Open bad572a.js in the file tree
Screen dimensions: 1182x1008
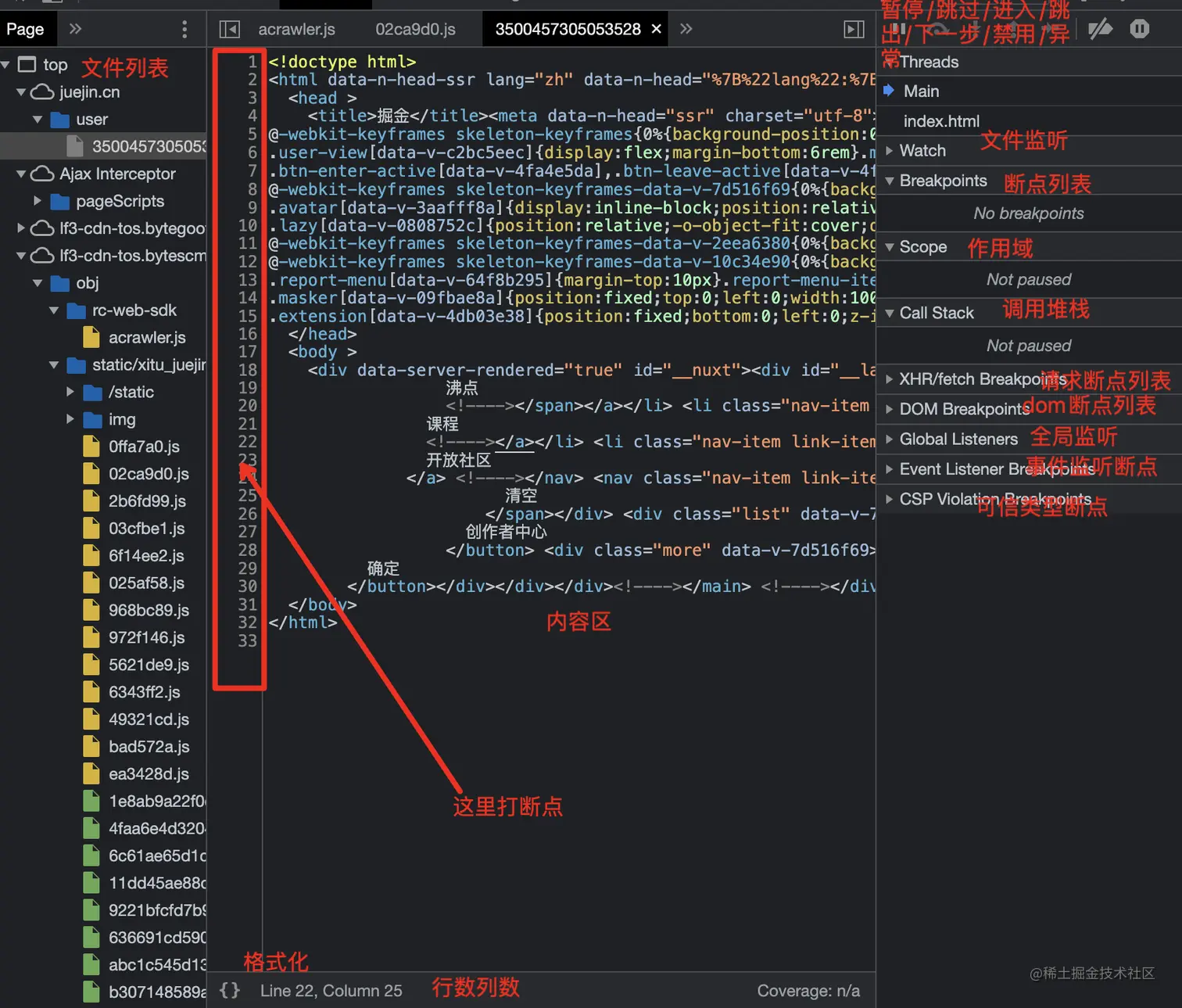point(149,747)
